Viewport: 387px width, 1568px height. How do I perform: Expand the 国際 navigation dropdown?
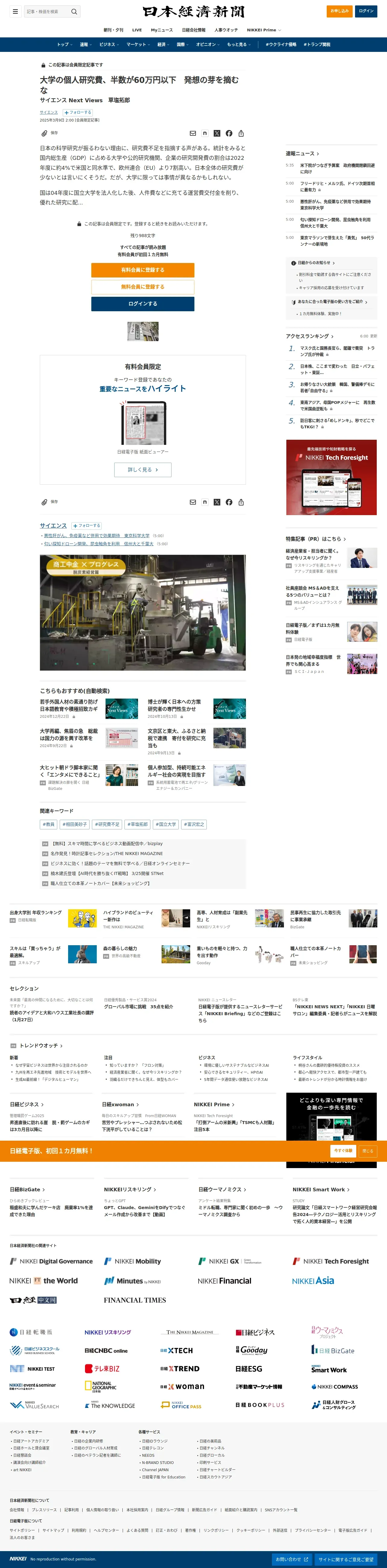183,44
